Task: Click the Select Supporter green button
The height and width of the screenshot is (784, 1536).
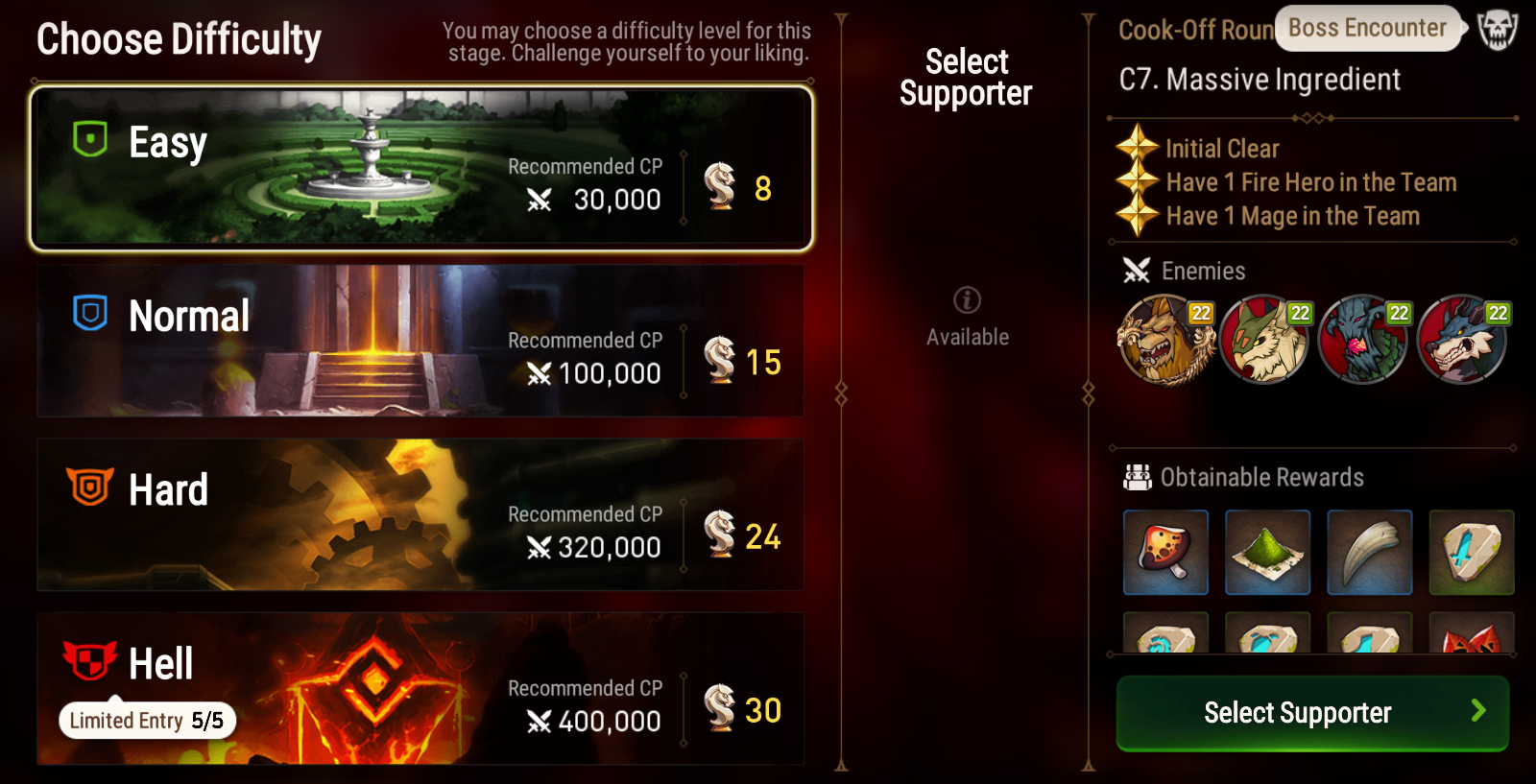Action: [x=1312, y=713]
